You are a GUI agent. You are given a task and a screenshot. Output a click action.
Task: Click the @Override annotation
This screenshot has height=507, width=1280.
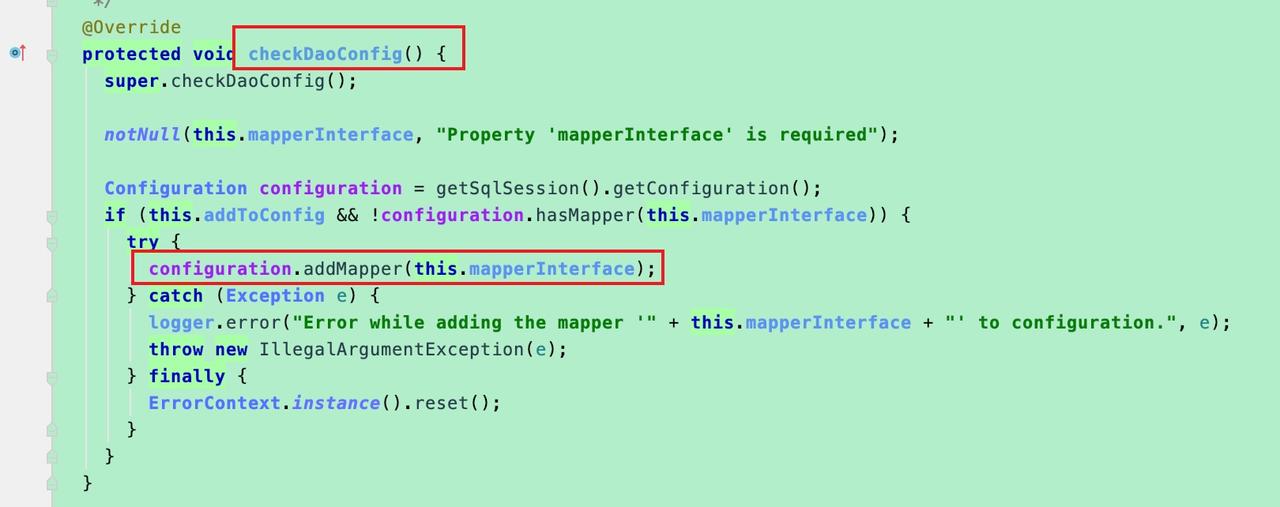pos(132,27)
